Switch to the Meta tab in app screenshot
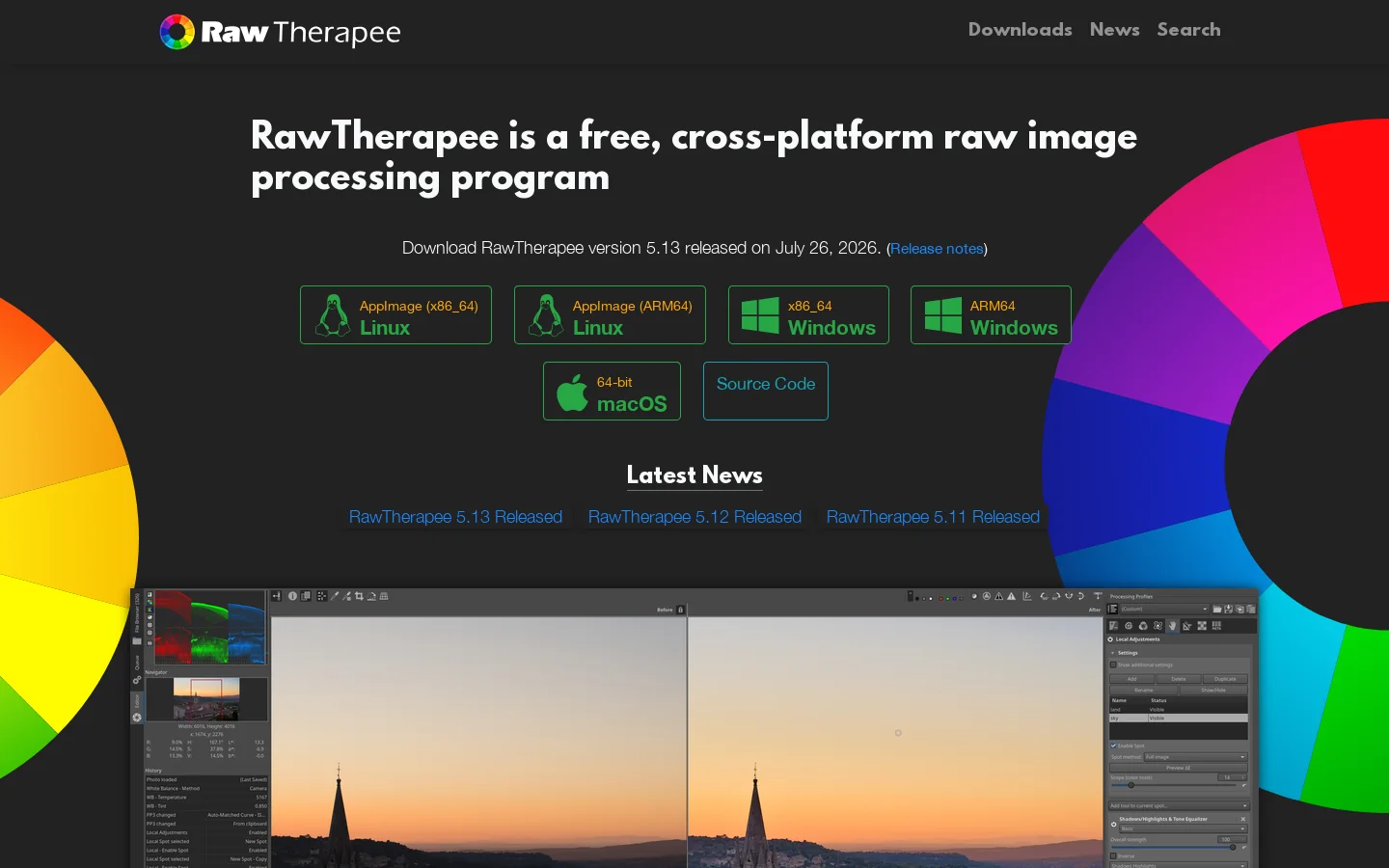 point(1216,626)
